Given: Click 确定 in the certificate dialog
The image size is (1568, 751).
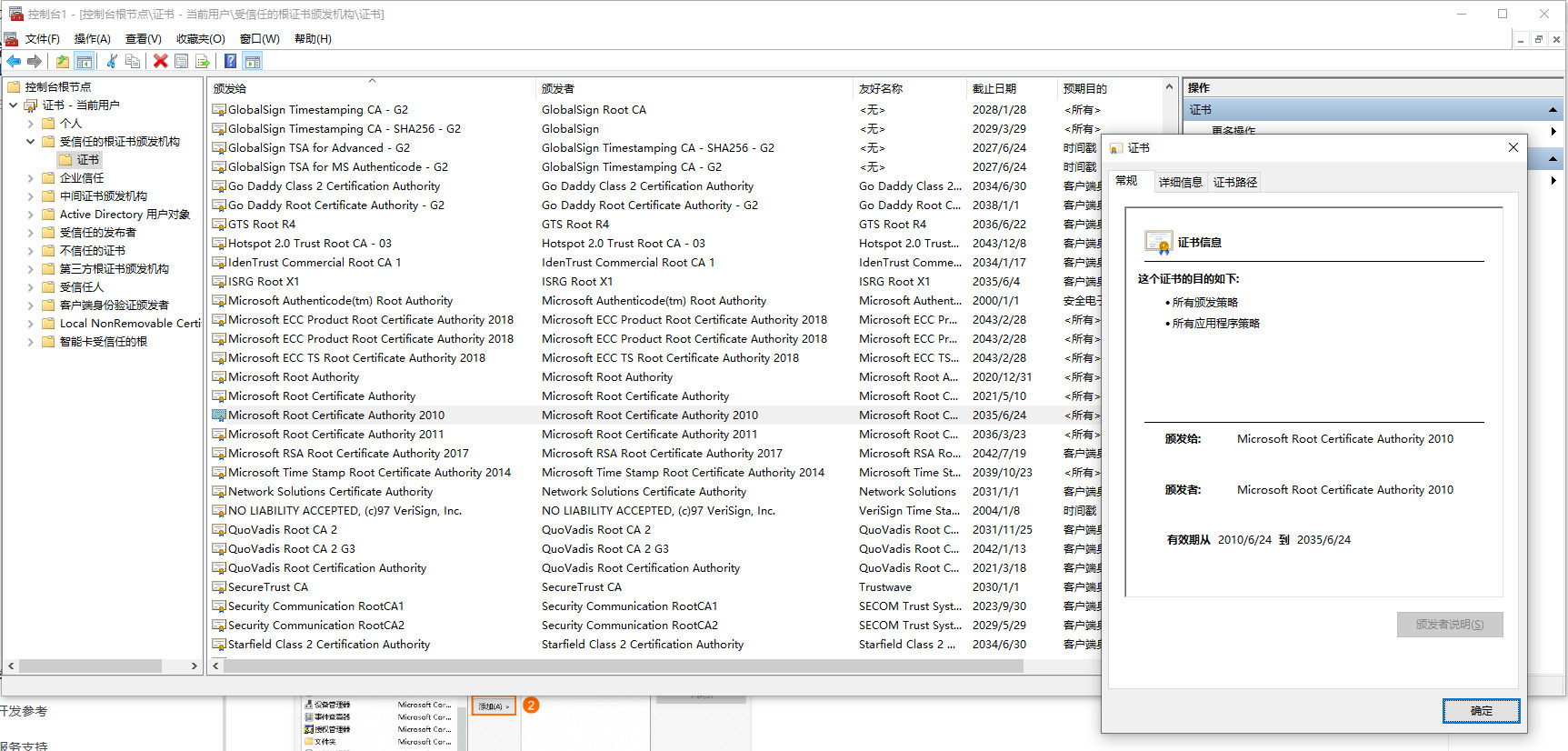Looking at the screenshot, I should 1481,710.
